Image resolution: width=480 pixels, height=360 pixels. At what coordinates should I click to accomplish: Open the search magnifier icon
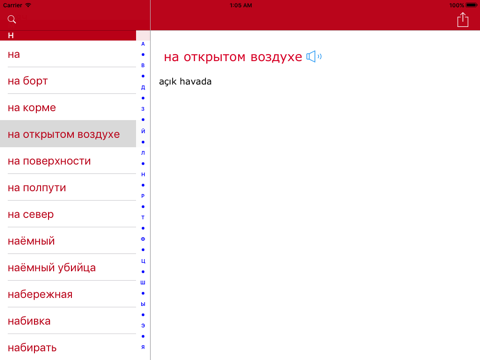pos(12,19)
